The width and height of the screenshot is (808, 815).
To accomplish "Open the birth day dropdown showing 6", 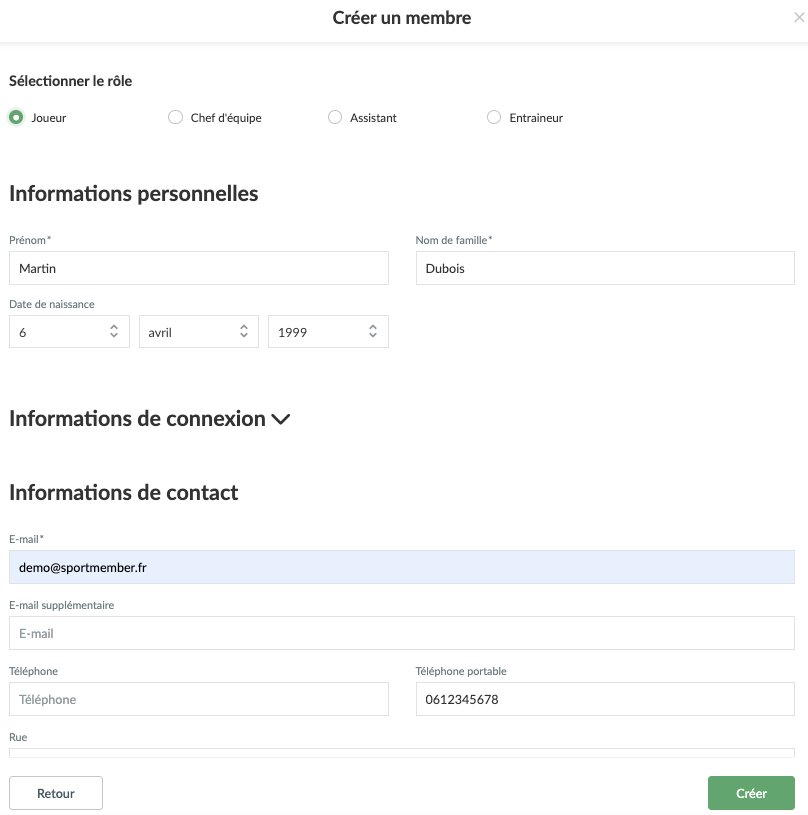I will pos(69,332).
